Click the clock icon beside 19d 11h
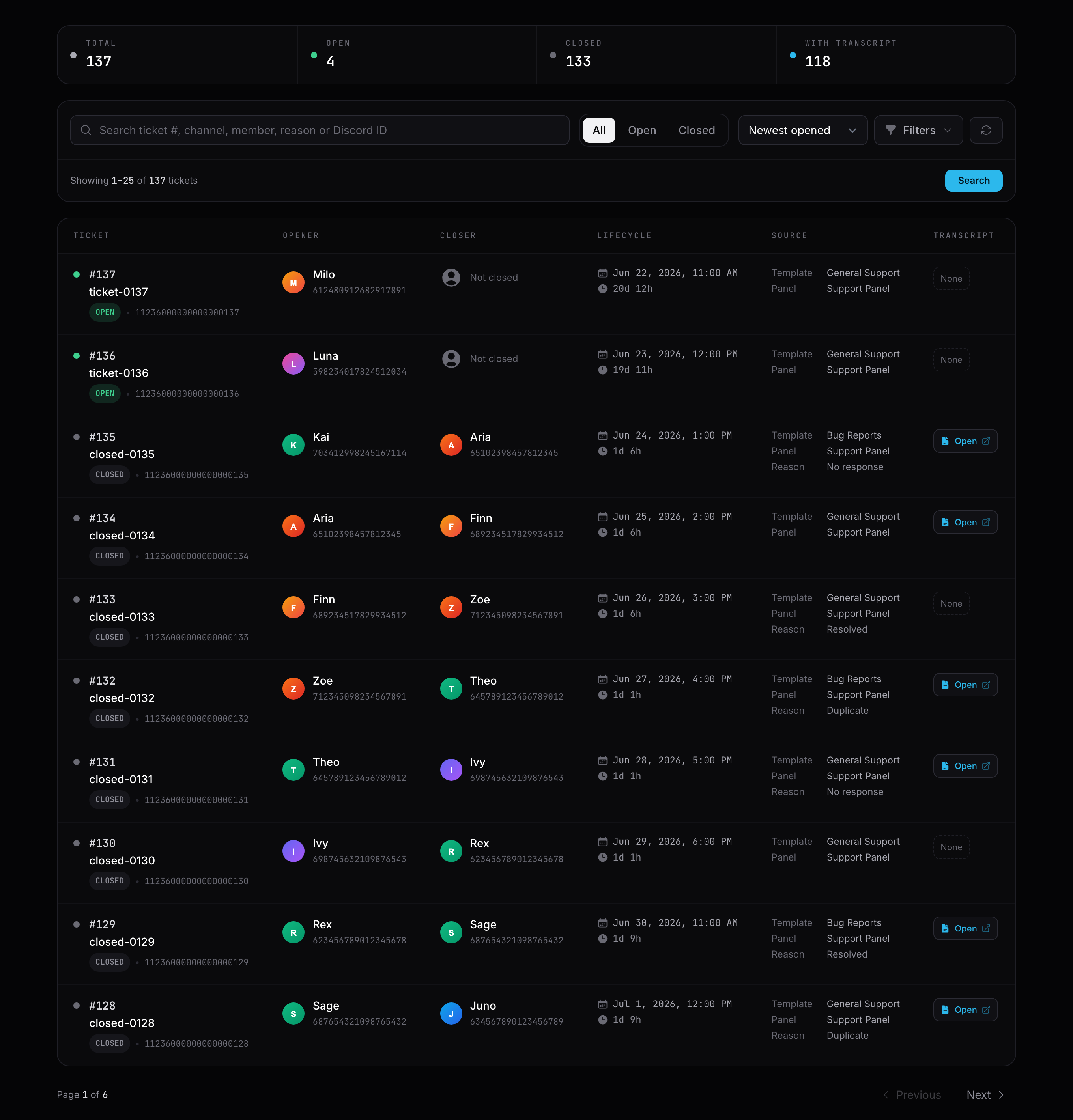This screenshot has height=1120, width=1073. coord(602,370)
